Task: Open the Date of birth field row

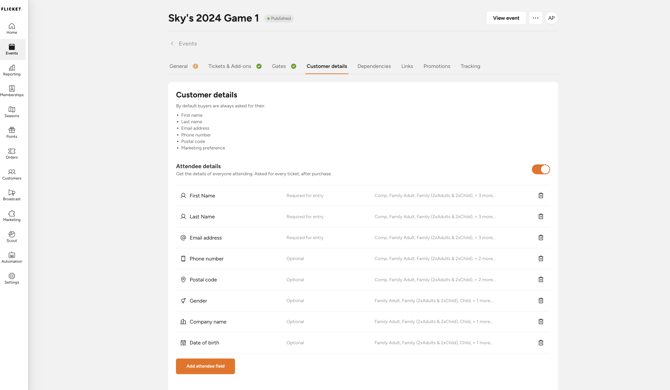Action: click(363, 343)
